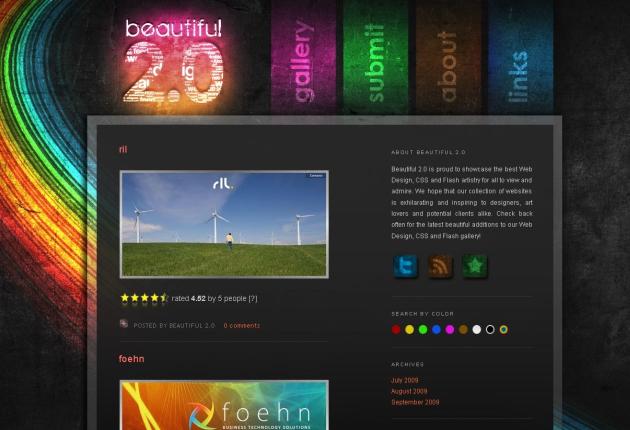This screenshot has height=430, width=630.
Task: Click the 'SEARCH BY COLOR' heading
Action: [x=423, y=314]
